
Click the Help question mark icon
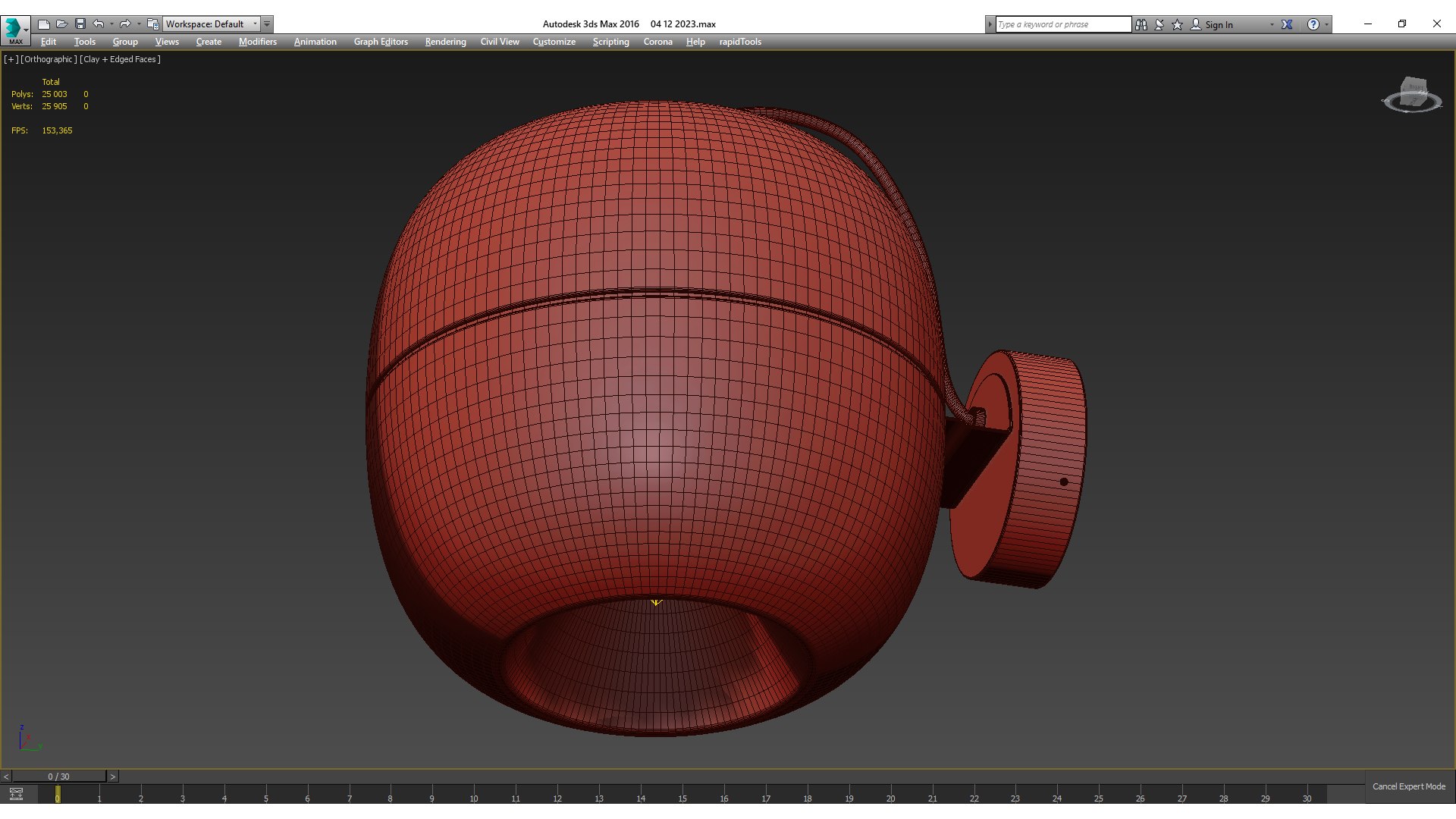(x=1313, y=24)
